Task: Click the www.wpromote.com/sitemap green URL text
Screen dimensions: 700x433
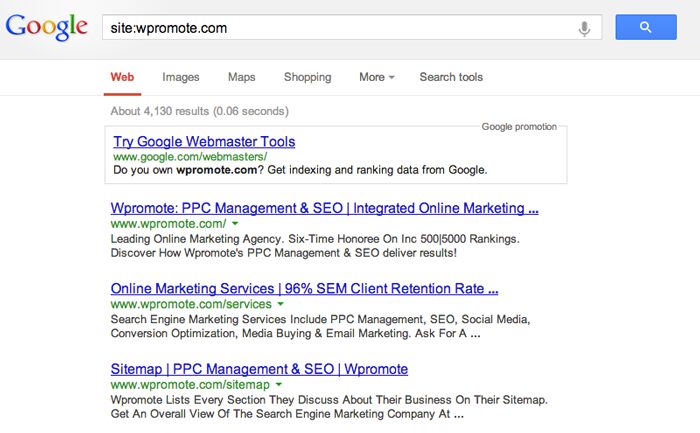Action: coord(190,384)
